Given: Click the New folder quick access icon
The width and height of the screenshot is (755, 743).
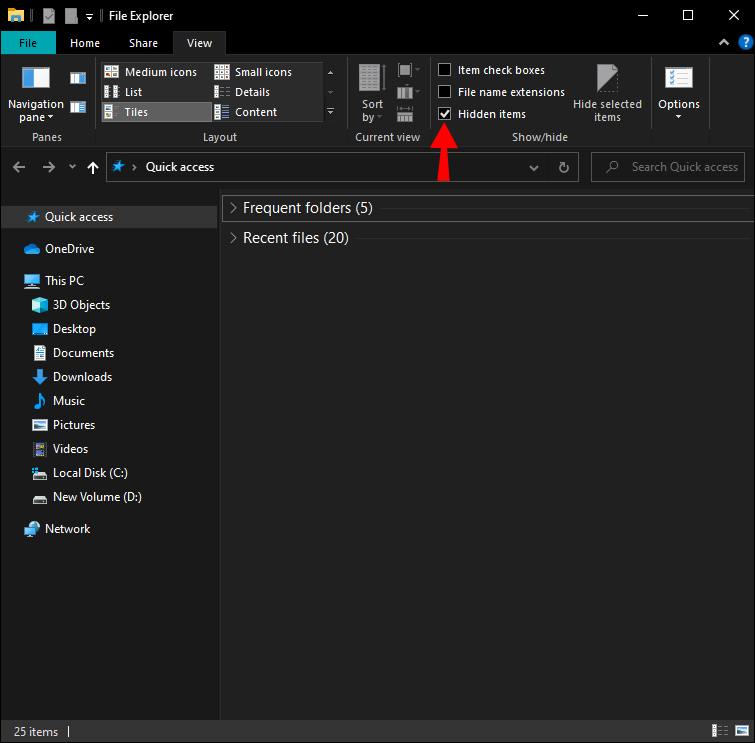Looking at the screenshot, I should point(71,15).
